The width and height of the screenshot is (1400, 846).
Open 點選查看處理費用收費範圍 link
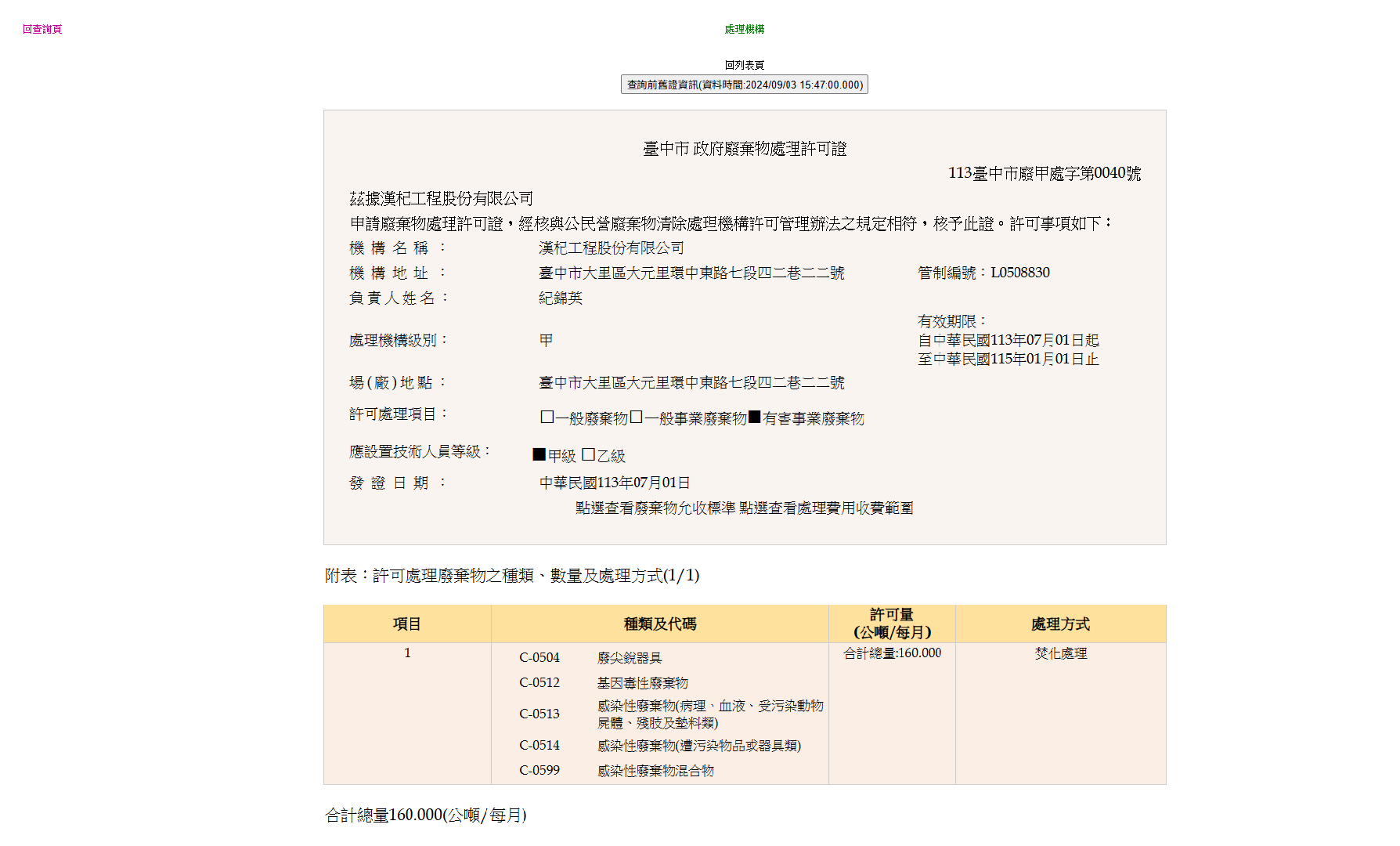pos(826,508)
